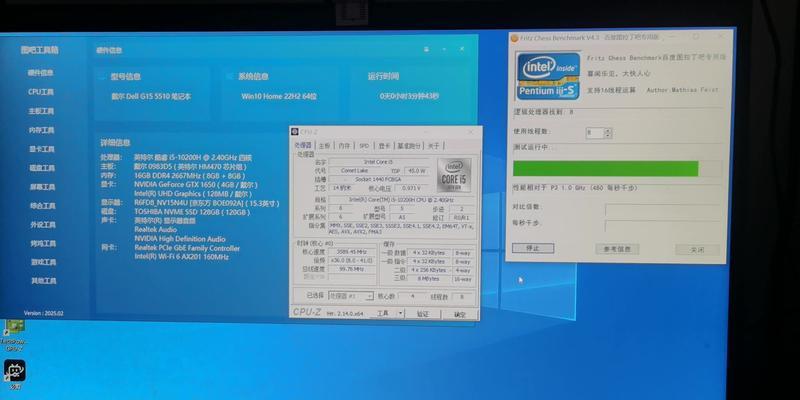Click the 对比倍数 result field
The height and width of the screenshot is (400, 800).
662,210
